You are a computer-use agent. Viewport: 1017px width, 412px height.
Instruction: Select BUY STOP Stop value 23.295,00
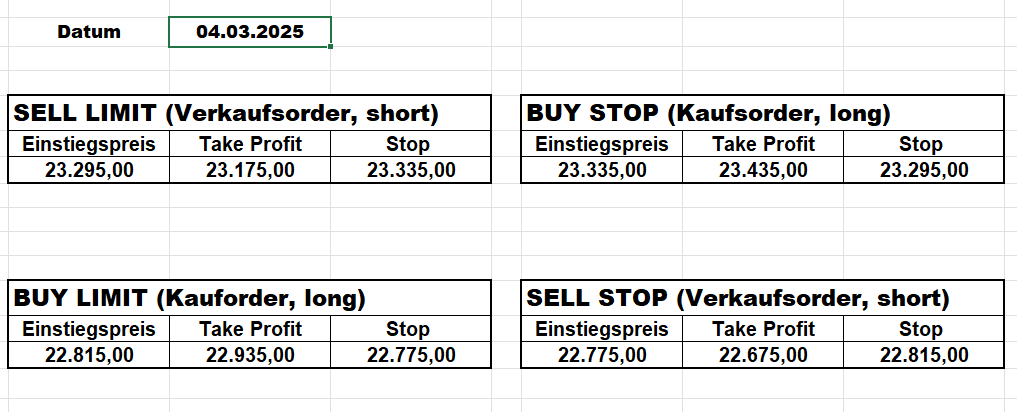click(924, 170)
